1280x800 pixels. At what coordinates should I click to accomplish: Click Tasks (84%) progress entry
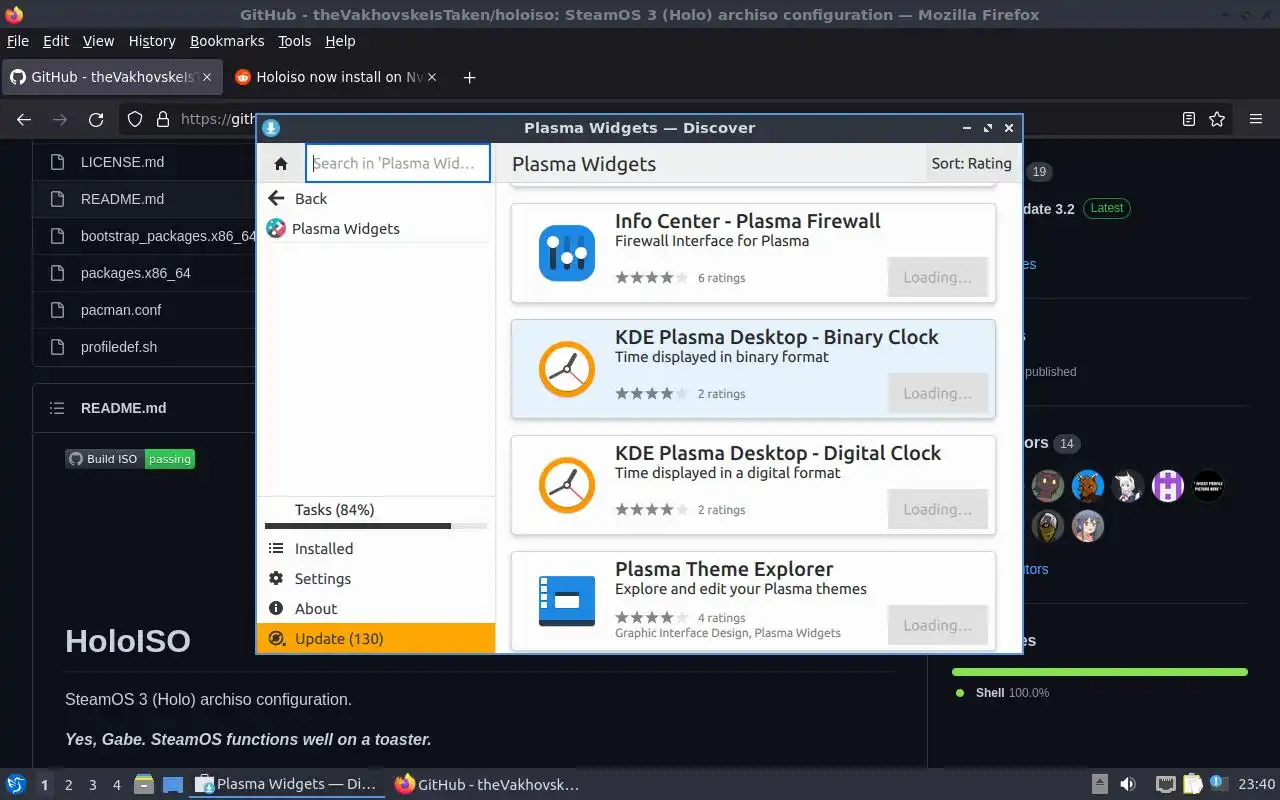point(375,510)
